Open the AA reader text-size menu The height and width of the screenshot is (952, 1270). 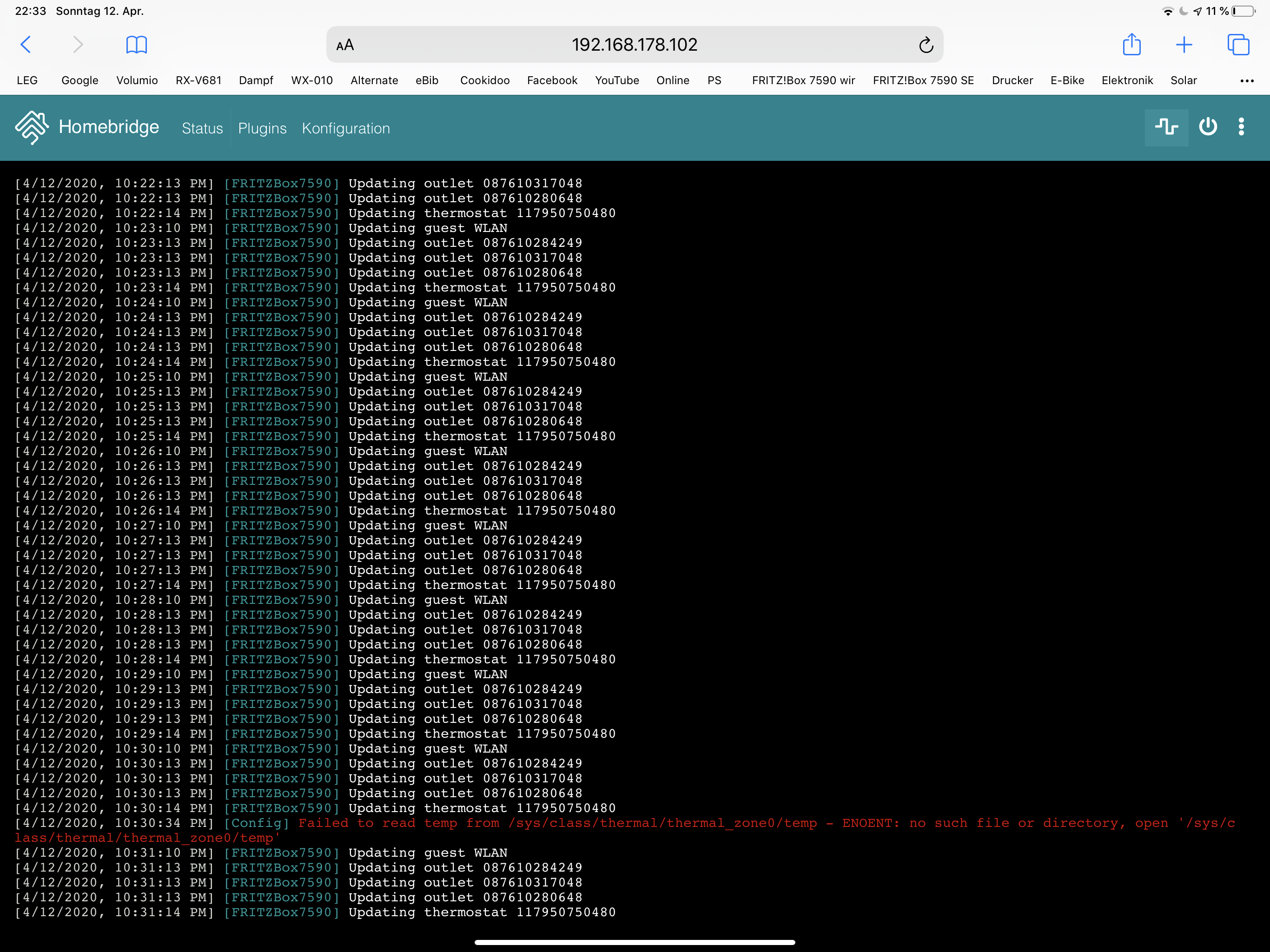tap(345, 45)
